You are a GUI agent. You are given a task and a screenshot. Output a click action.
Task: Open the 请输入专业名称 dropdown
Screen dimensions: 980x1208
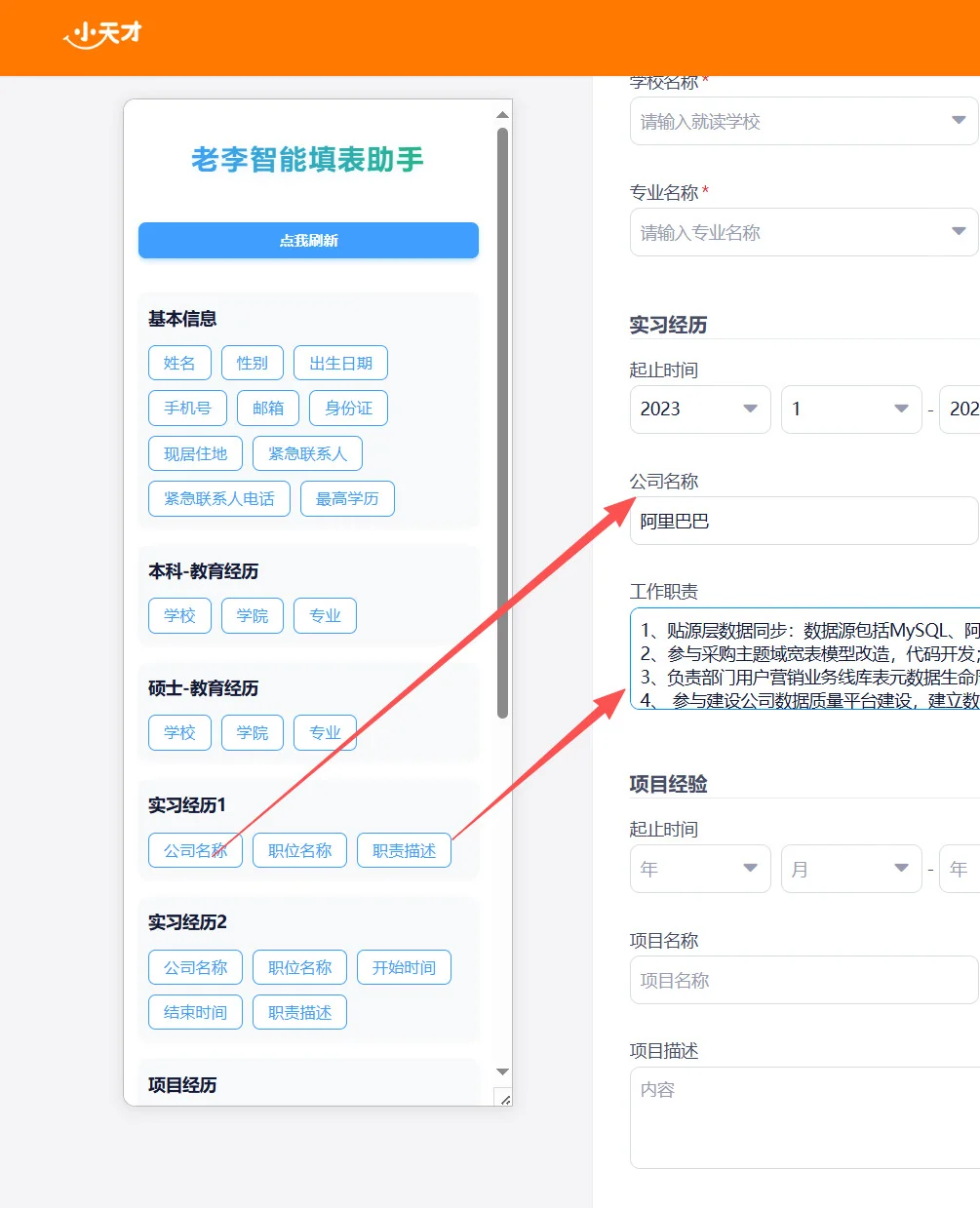coord(804,232)
